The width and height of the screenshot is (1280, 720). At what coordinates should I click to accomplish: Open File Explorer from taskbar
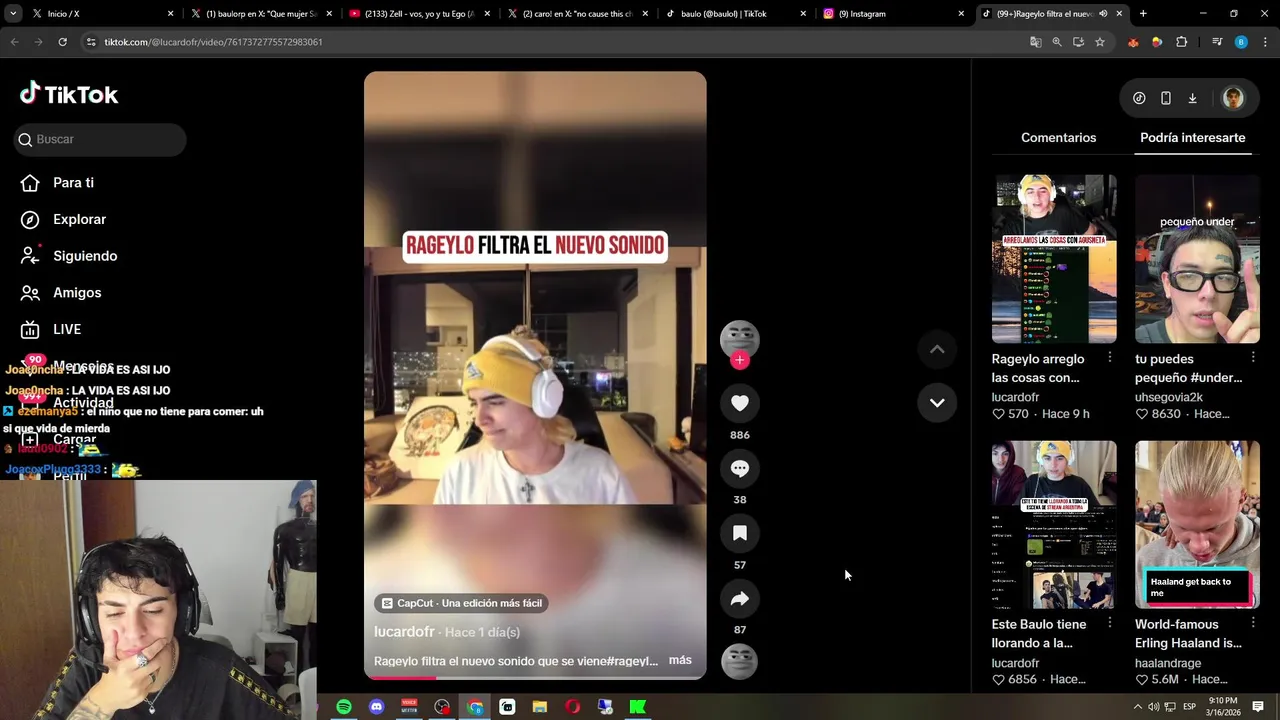(x=540, y=707)
